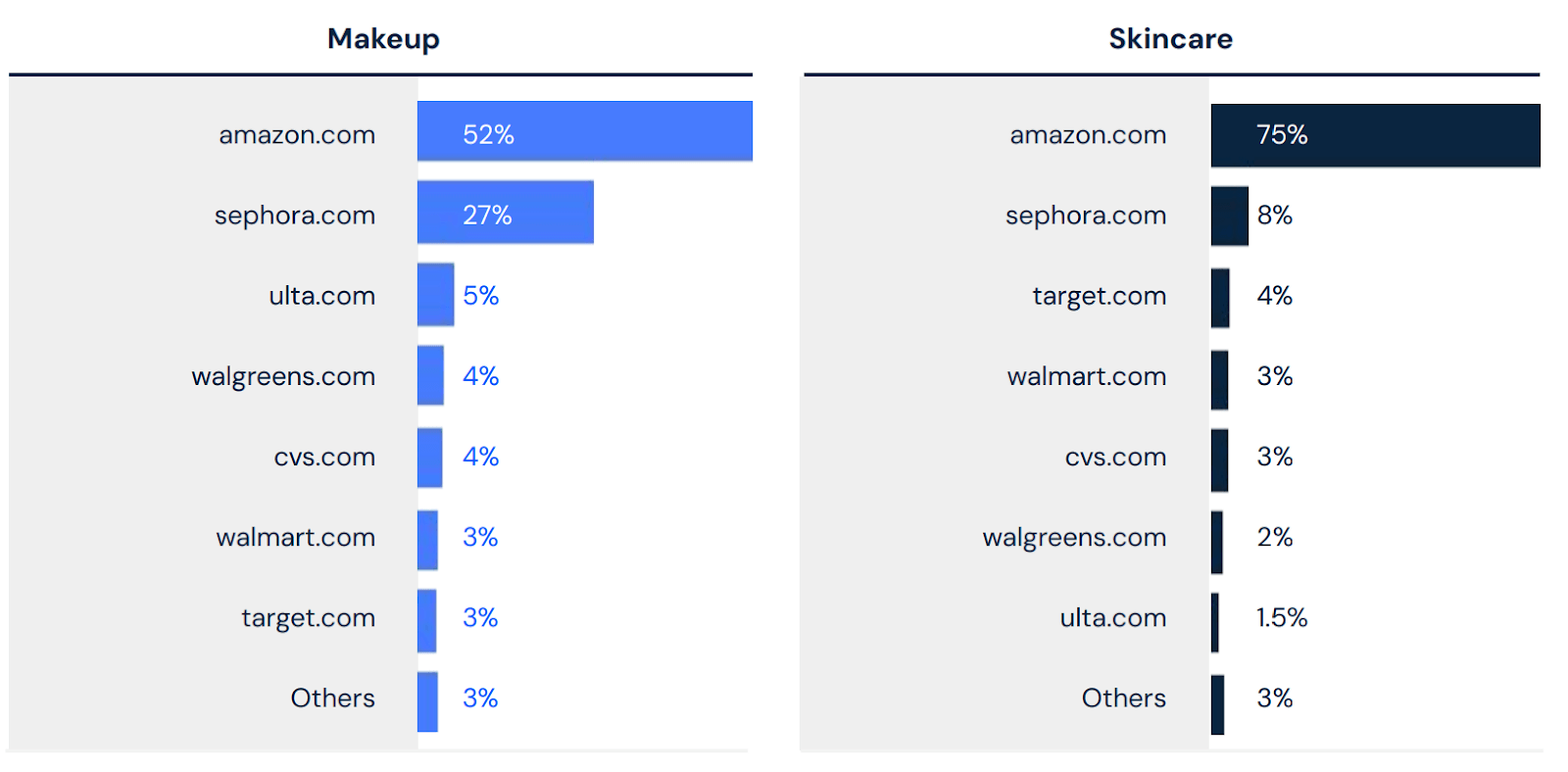Click the walgreens.com label in Makeup
This screenshot has width=1568, height=772.
coord(283,377)
